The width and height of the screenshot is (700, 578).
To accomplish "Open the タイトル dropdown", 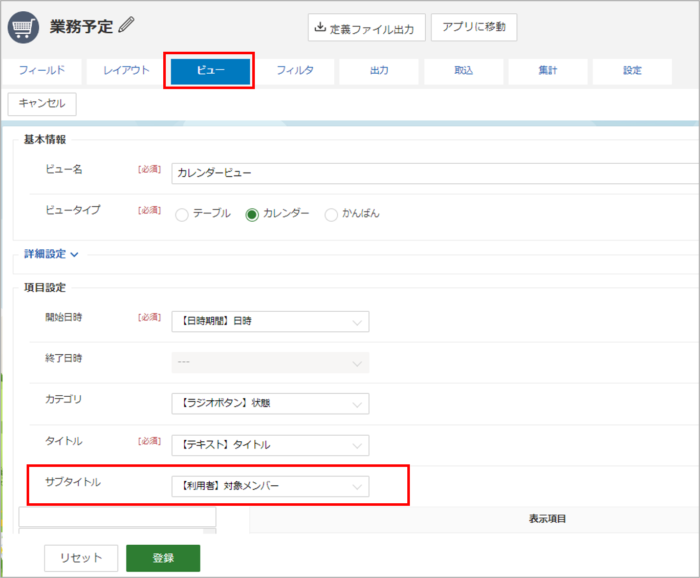I will (270, 445).
